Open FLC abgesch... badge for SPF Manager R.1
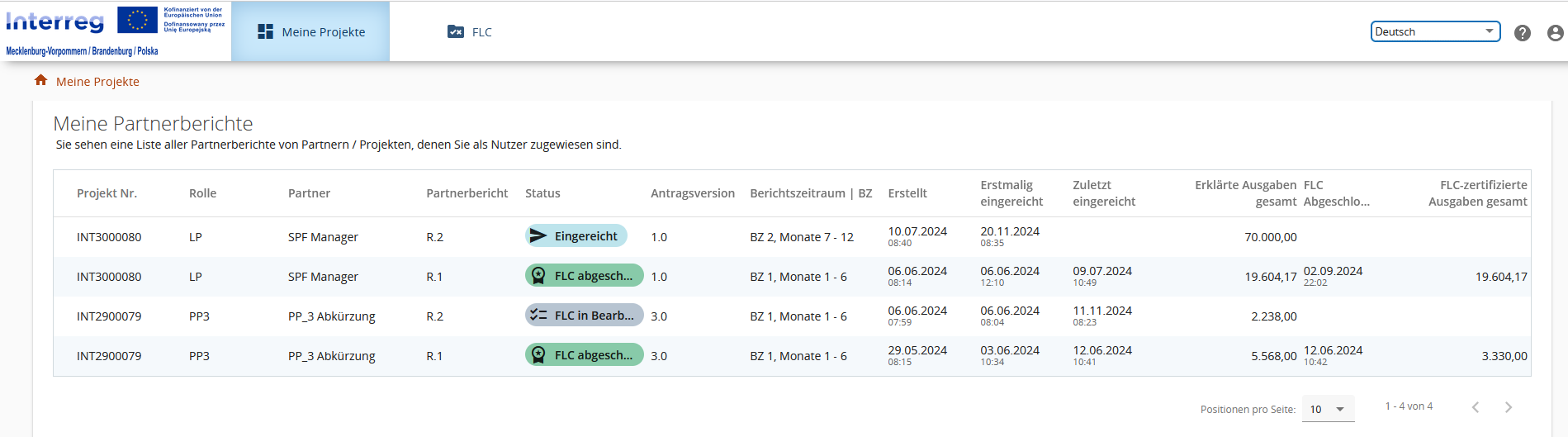The width and height of the screenshot is (1568, 437). [x=584, y=276]
